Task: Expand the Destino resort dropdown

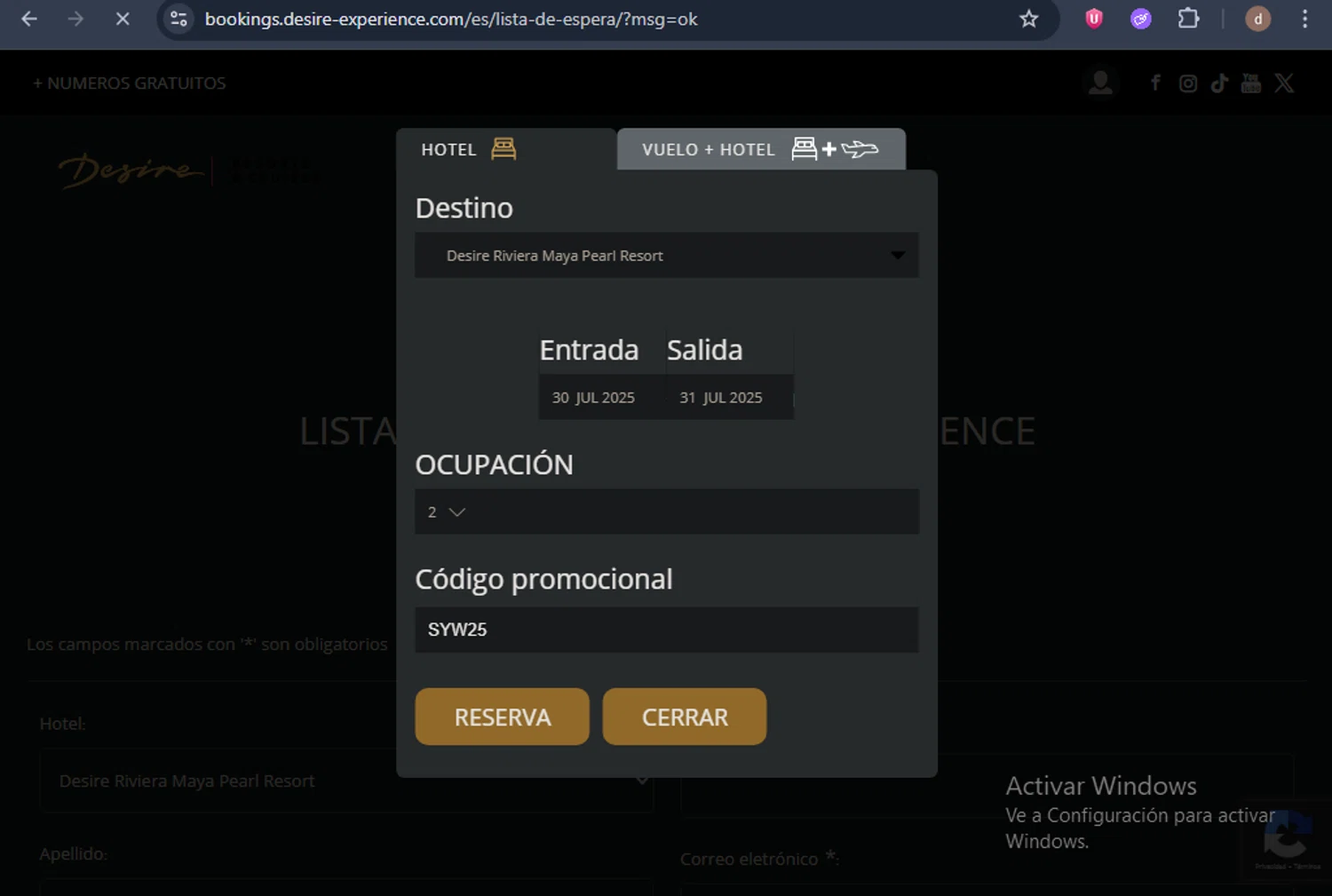Action: pyautogui.click(x=666, y=256)
